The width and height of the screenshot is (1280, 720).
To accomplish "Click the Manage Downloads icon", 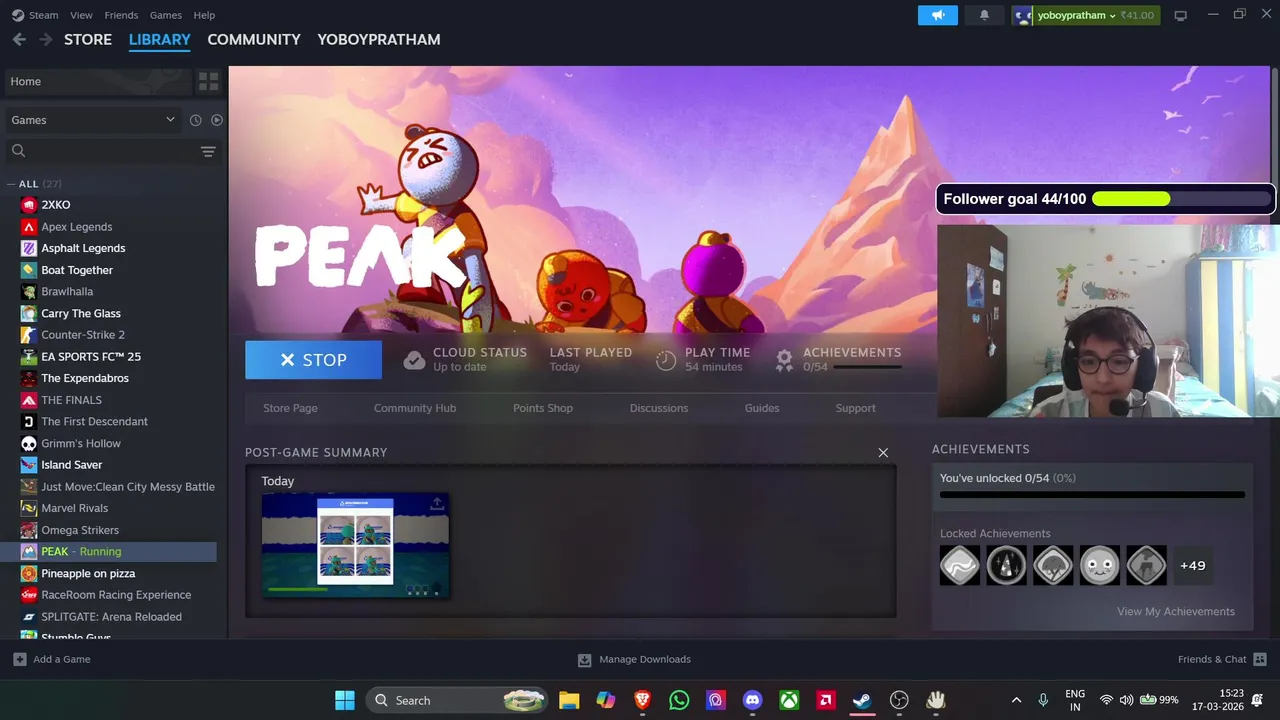I will (x=584, y=660).
